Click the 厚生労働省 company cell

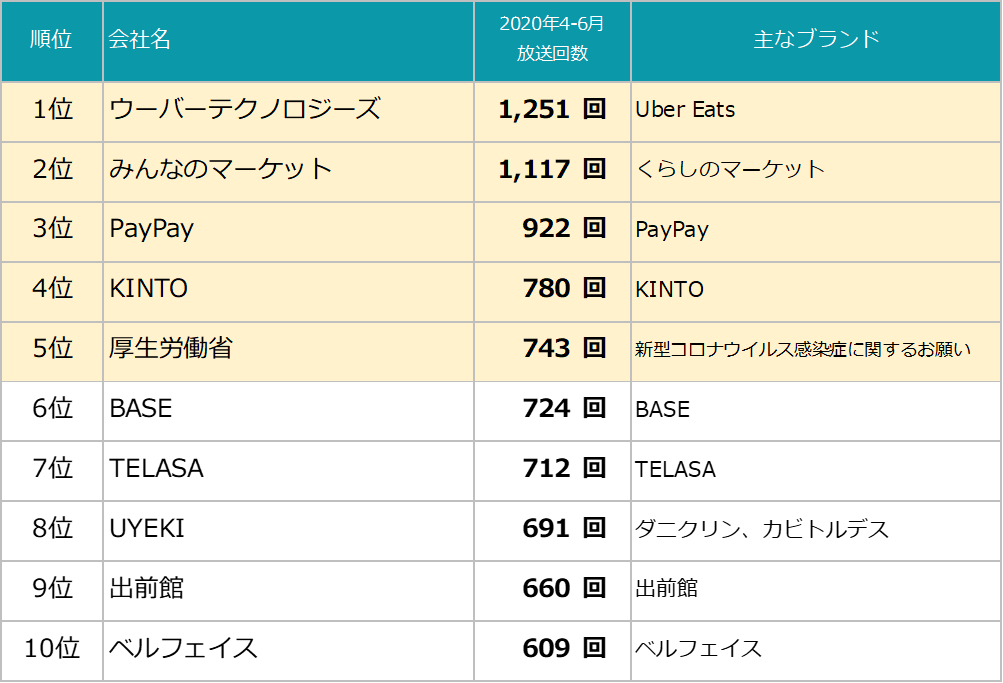(171, 349)
